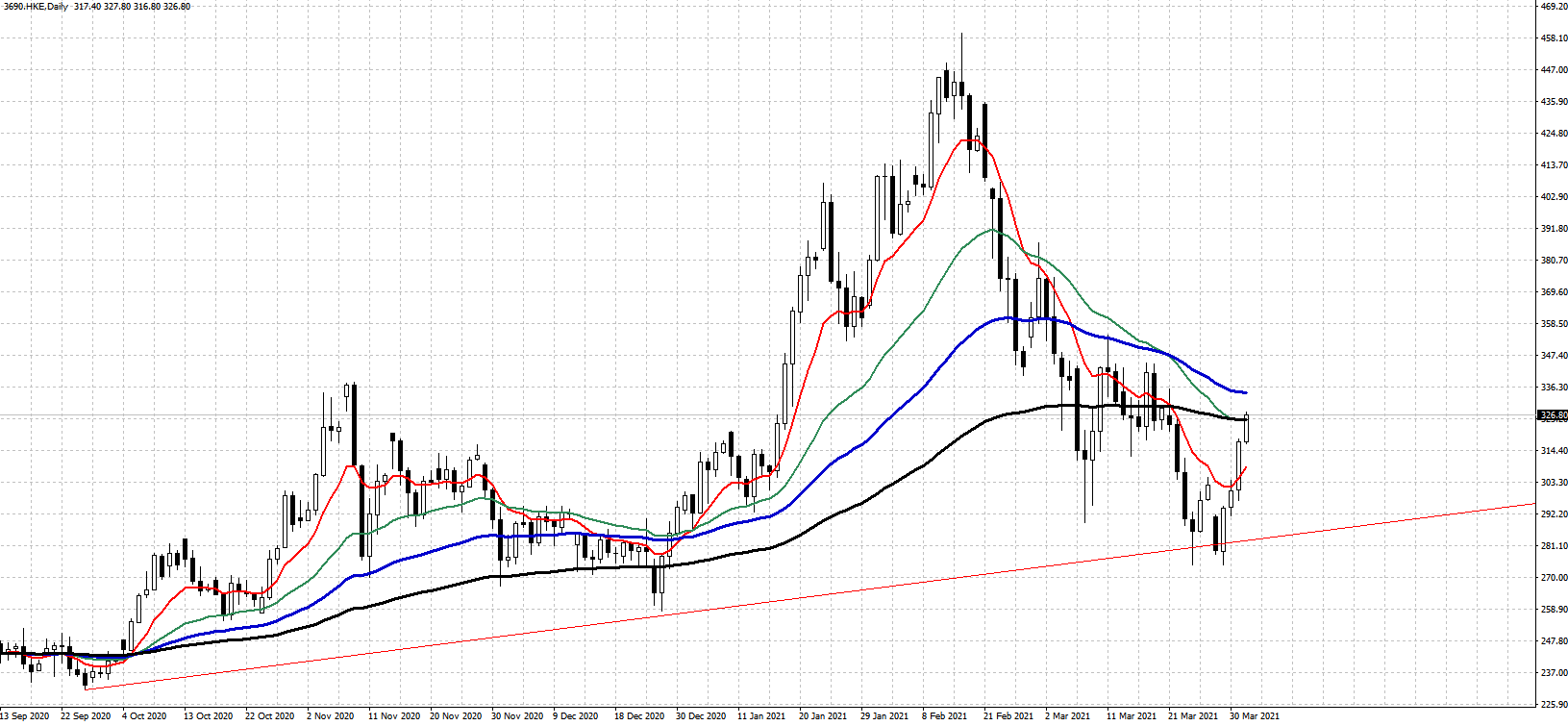The height and width of the screenshot is (726, 1568).
Task: Select the 21 Mar 2021 date label
Action: pos(1192,716)
